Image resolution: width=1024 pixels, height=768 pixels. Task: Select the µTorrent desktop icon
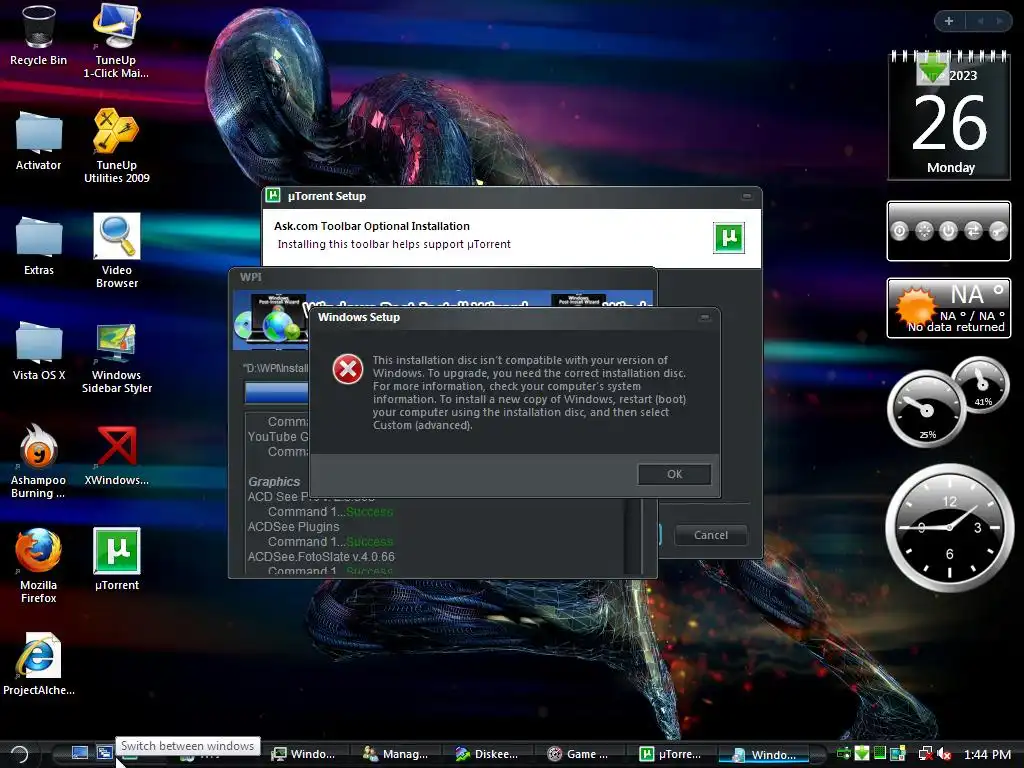click(x=116, y=559)
